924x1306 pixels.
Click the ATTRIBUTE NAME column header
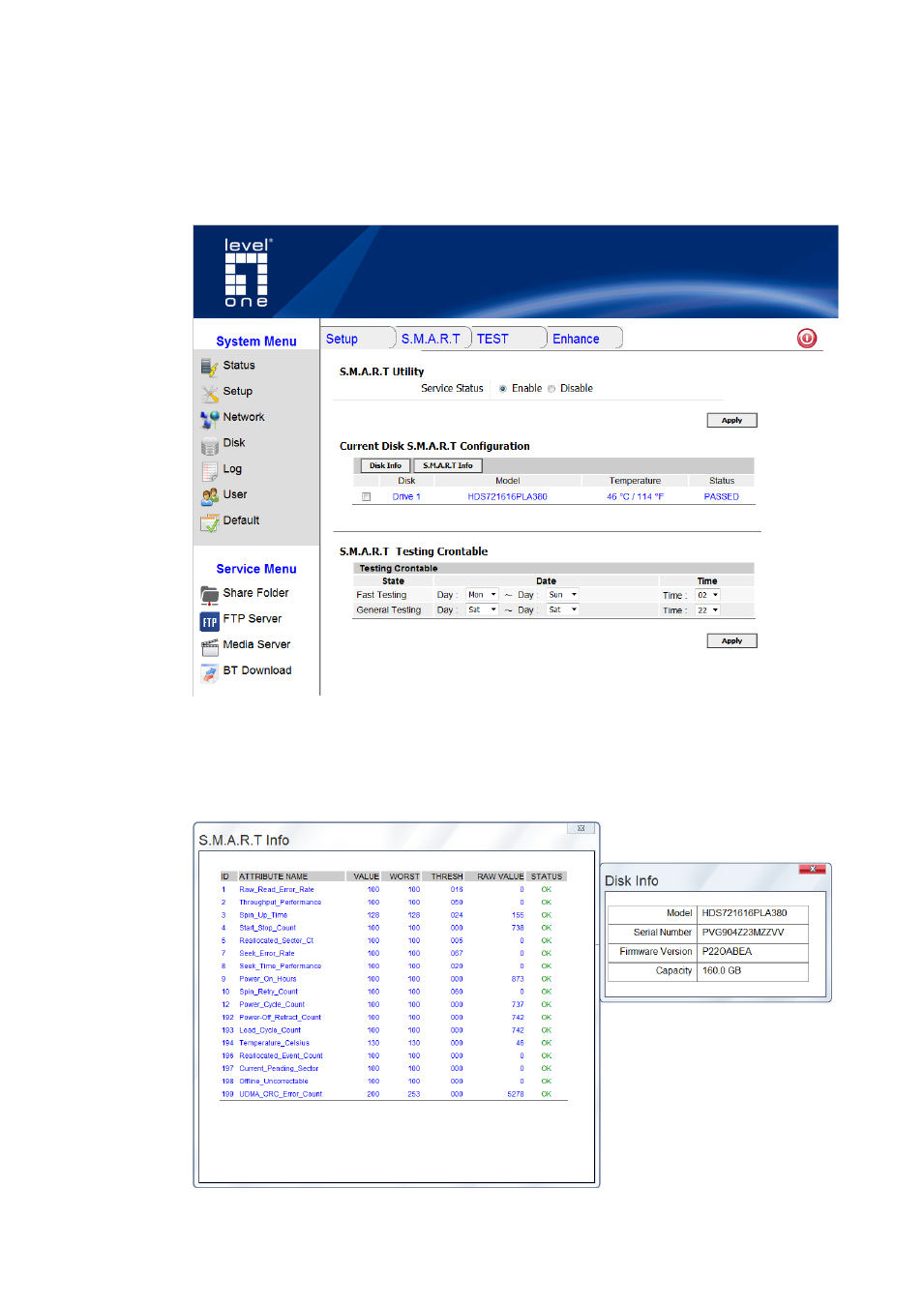[x=274, y=876]
